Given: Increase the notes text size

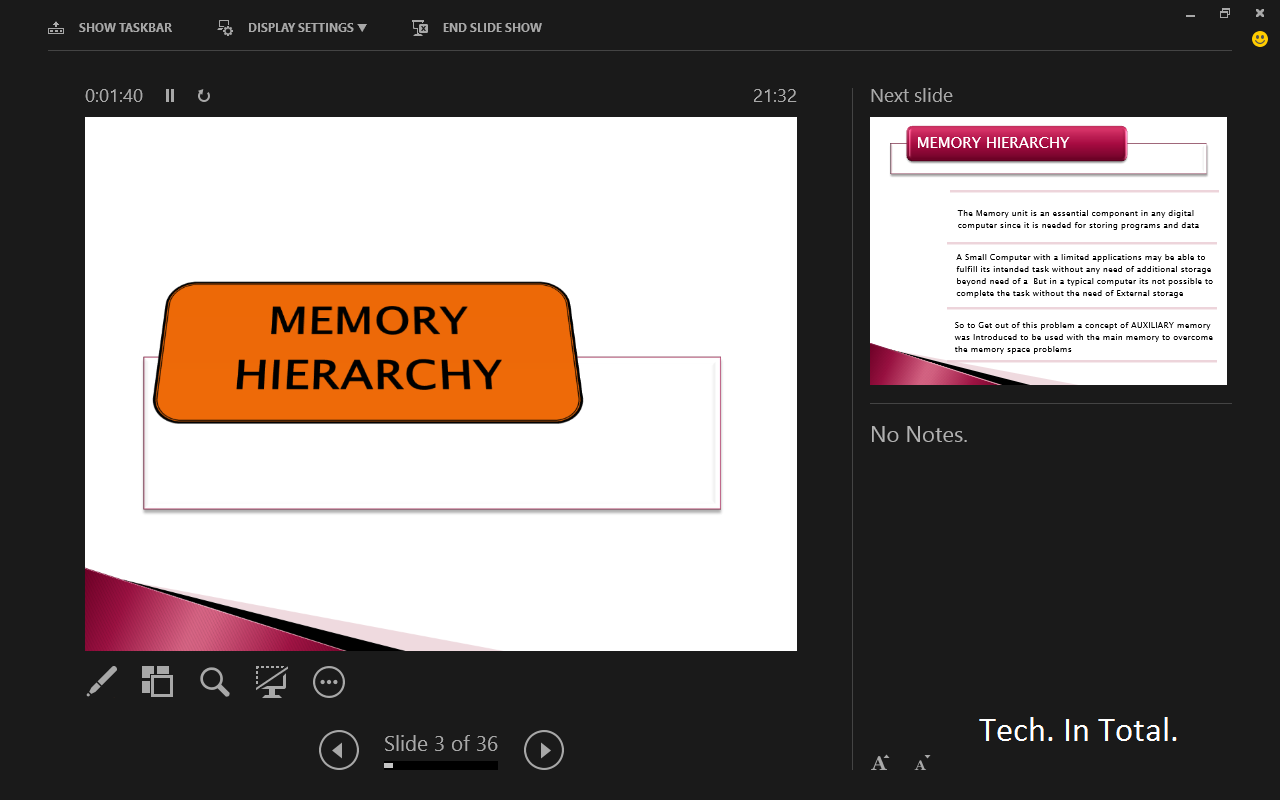Looking at the screenshot, I should tap(879, 762).
